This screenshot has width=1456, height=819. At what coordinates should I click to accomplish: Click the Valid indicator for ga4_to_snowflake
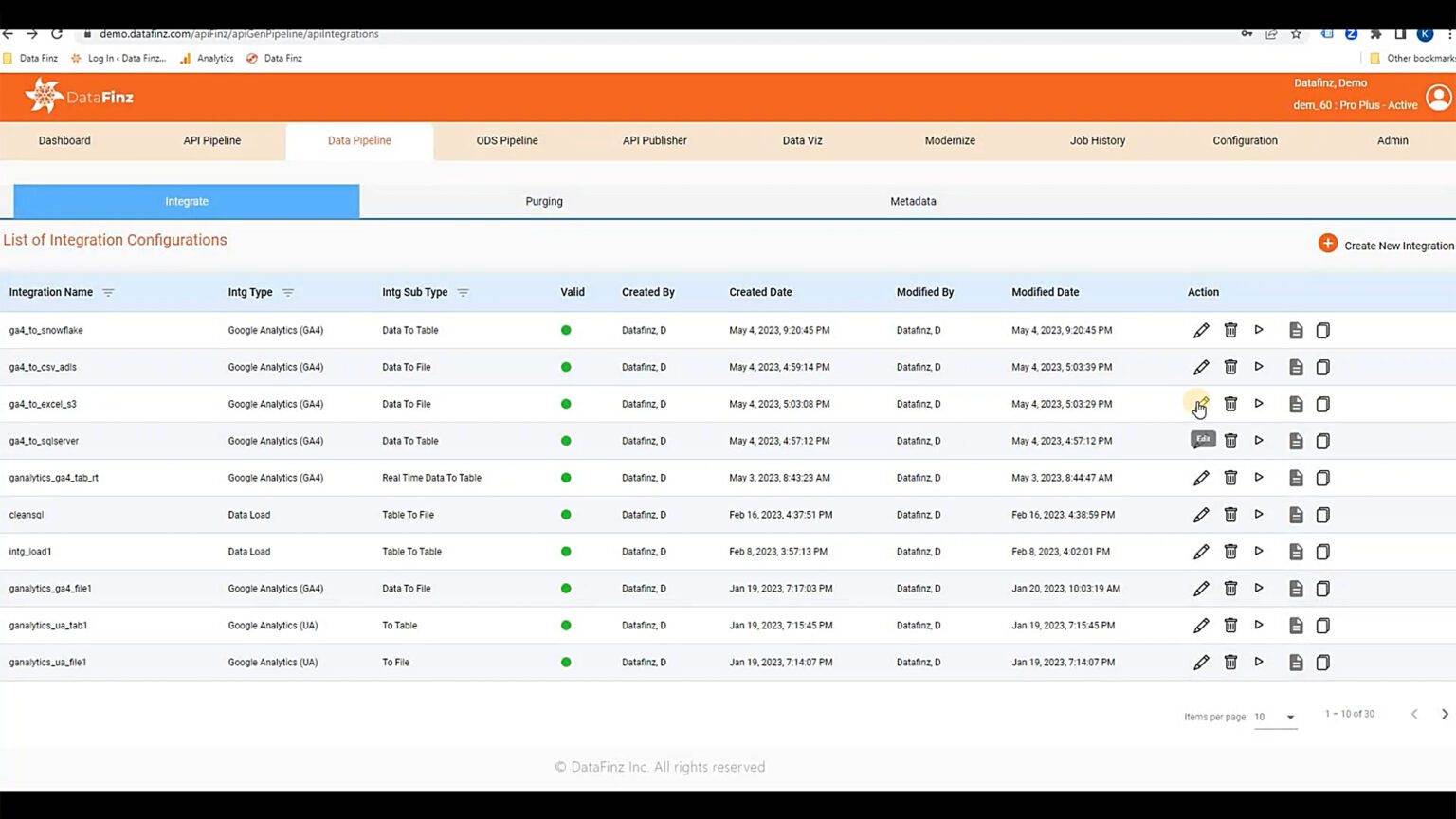pyautogui.click(x=566, y=330)
